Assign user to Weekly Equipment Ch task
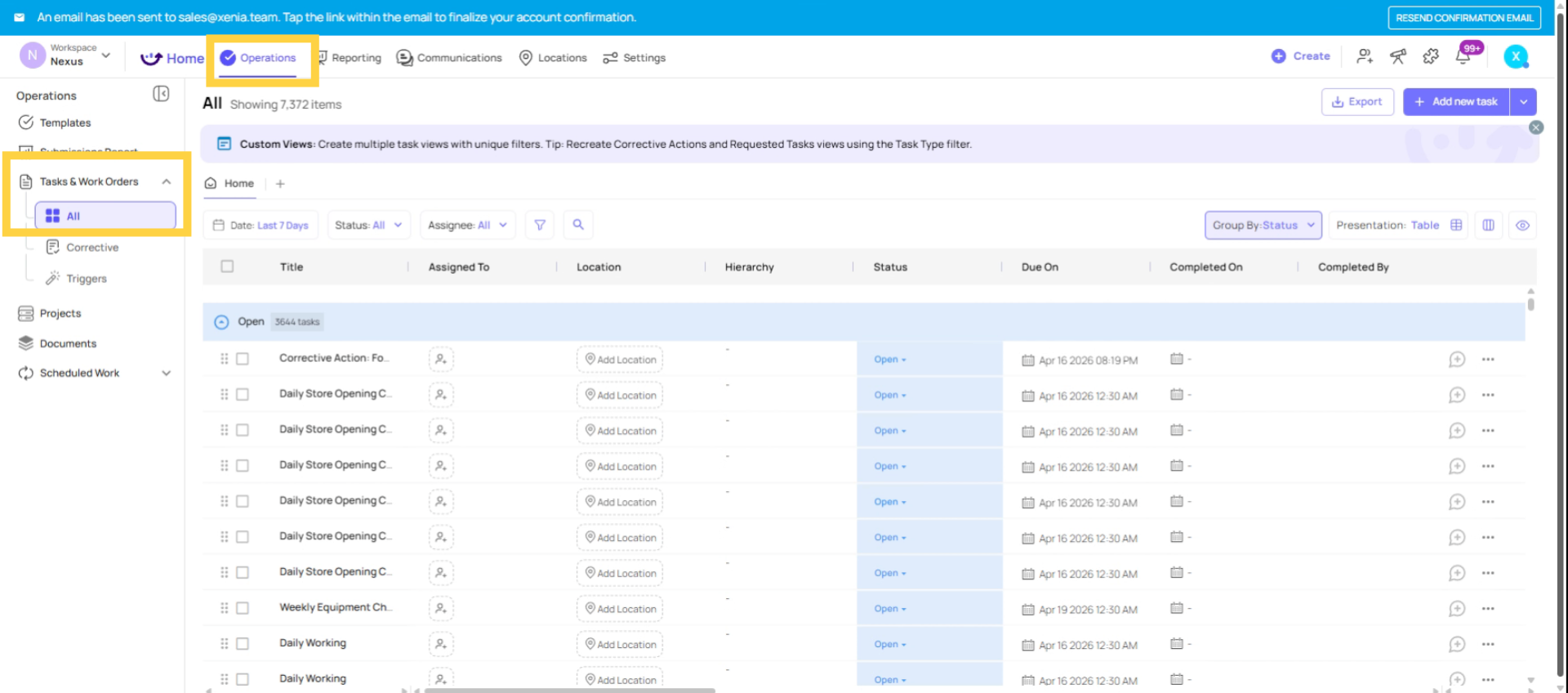Viewport: 1568px width, 693px height. pos(441,609)
